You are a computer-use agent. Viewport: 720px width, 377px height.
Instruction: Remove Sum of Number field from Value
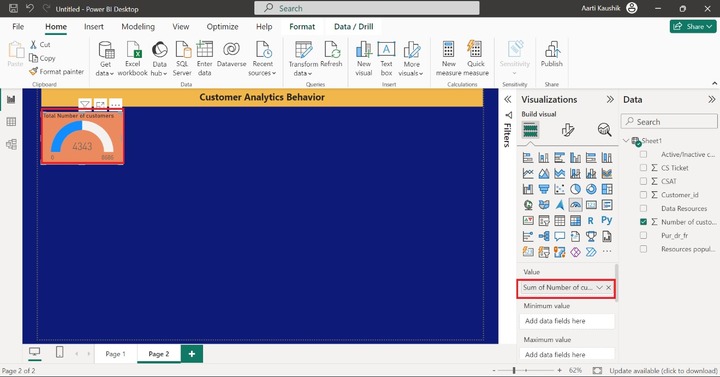click(x=609, y=287)
